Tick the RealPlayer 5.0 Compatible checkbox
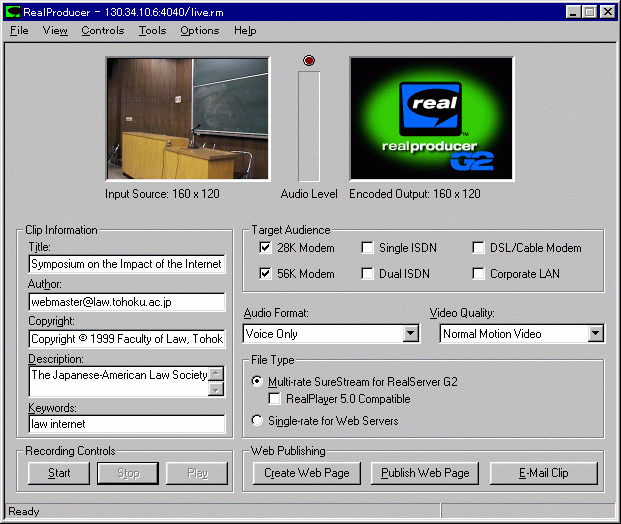Viewport: 621px width, 524px height. point(274,398)
